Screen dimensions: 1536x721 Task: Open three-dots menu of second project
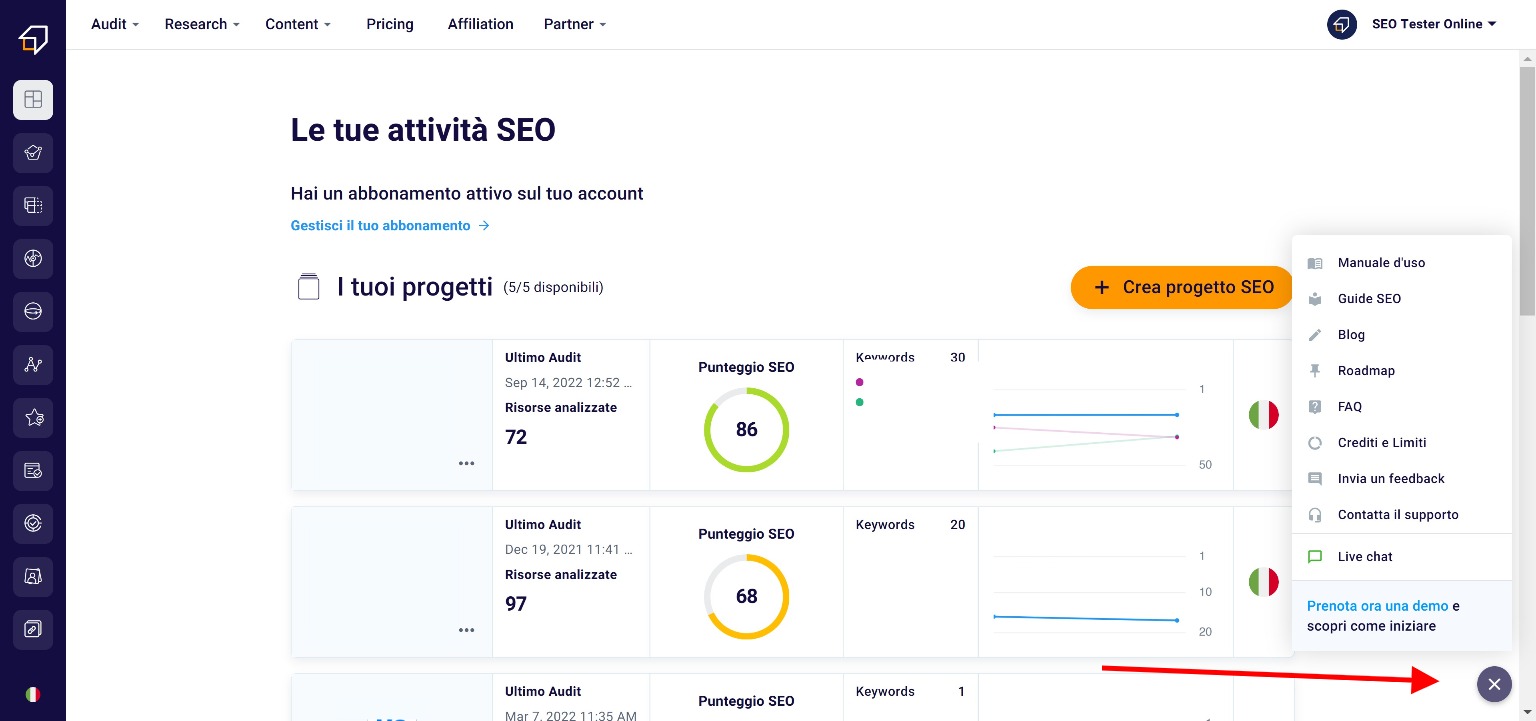click(x=466, y=630)
